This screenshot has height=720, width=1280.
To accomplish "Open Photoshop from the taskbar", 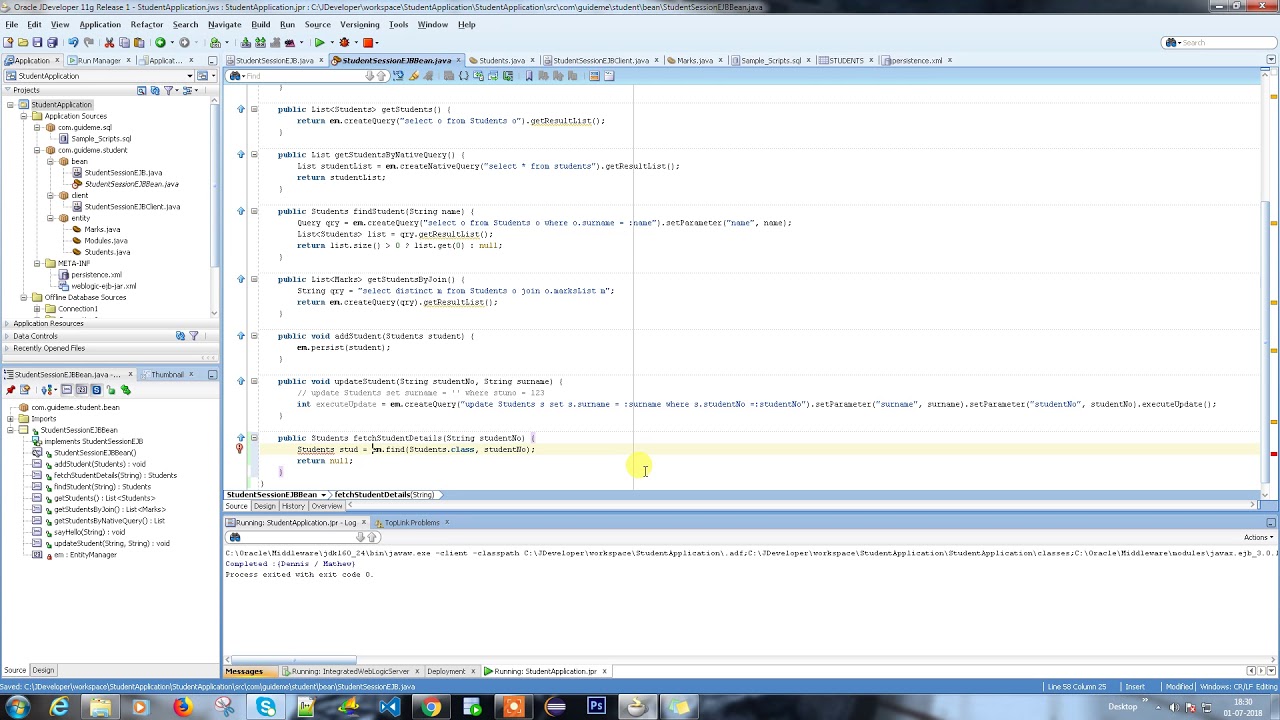I will pos(596,707).
